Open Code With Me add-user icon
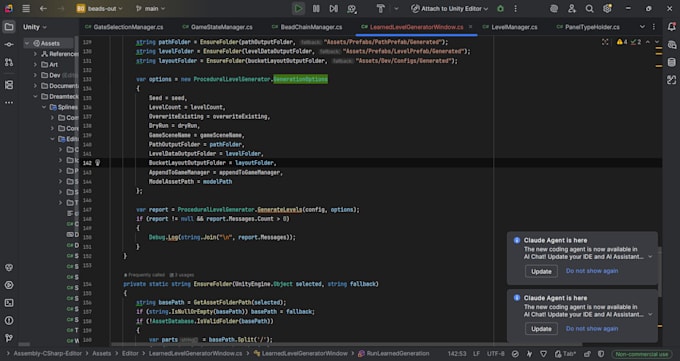The image size is (680, 361). pos(572,8)
